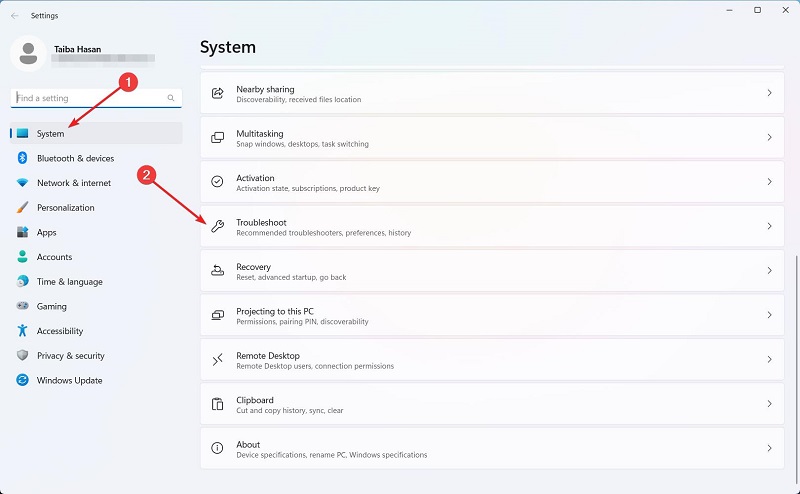Open the Network & internet section

pyautogui.click(x=74, y=183)
